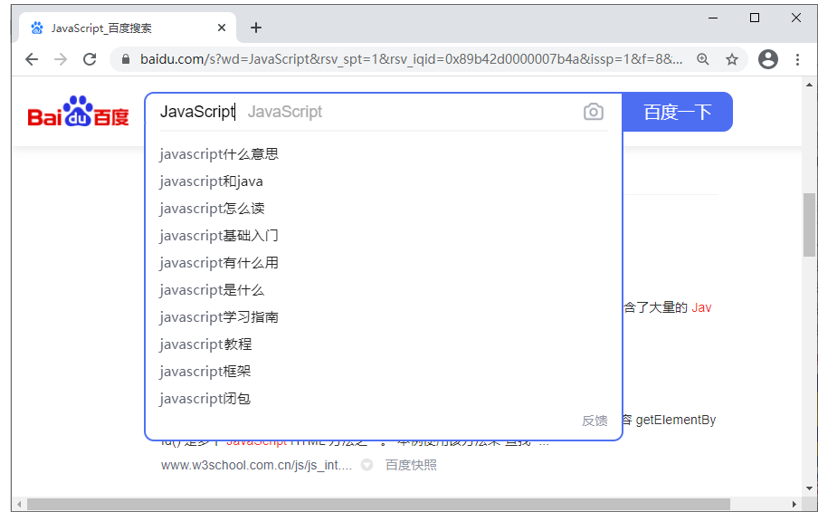This screenshot has width=840, height=524.
Task: Click the scroll up arrow
Action: click(x=809, y=85)
